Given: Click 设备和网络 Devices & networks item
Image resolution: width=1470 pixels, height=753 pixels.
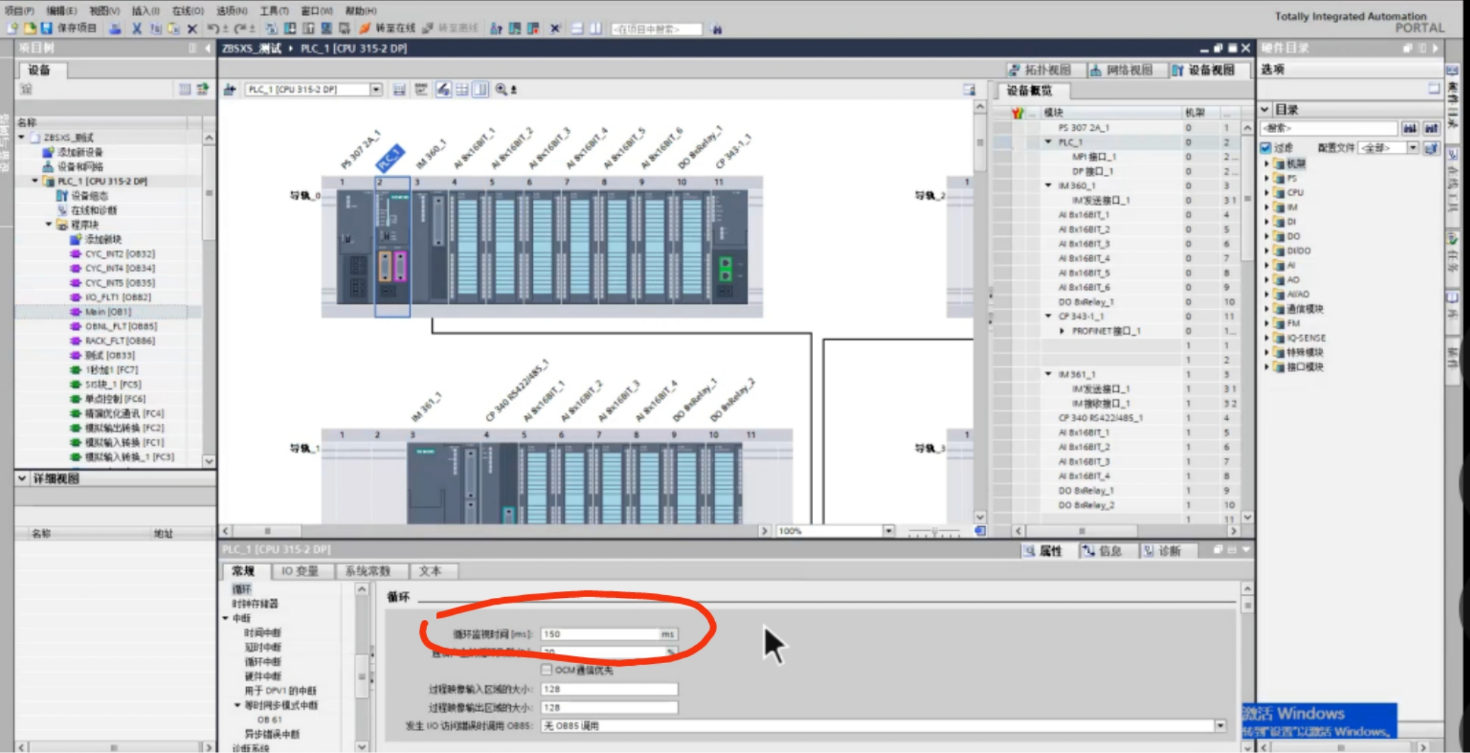Looking at the screenshot, I should (x=74, y=167).
